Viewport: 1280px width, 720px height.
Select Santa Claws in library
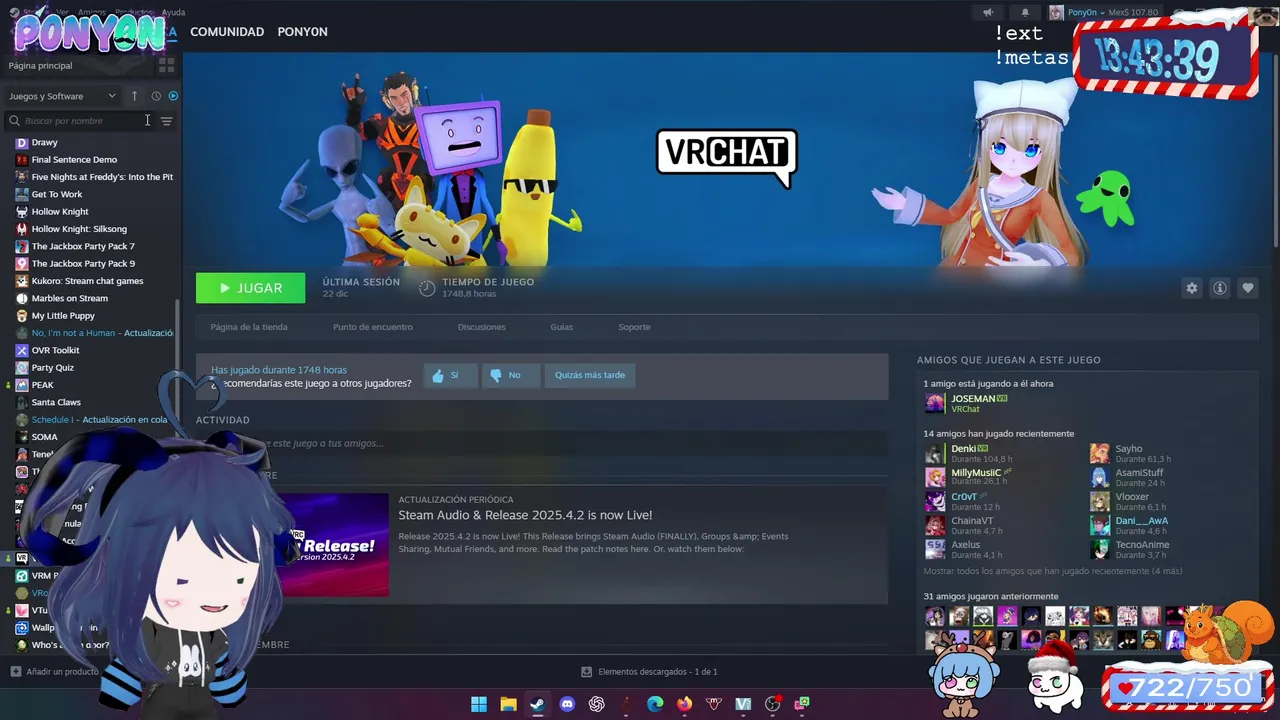[56, 402]
